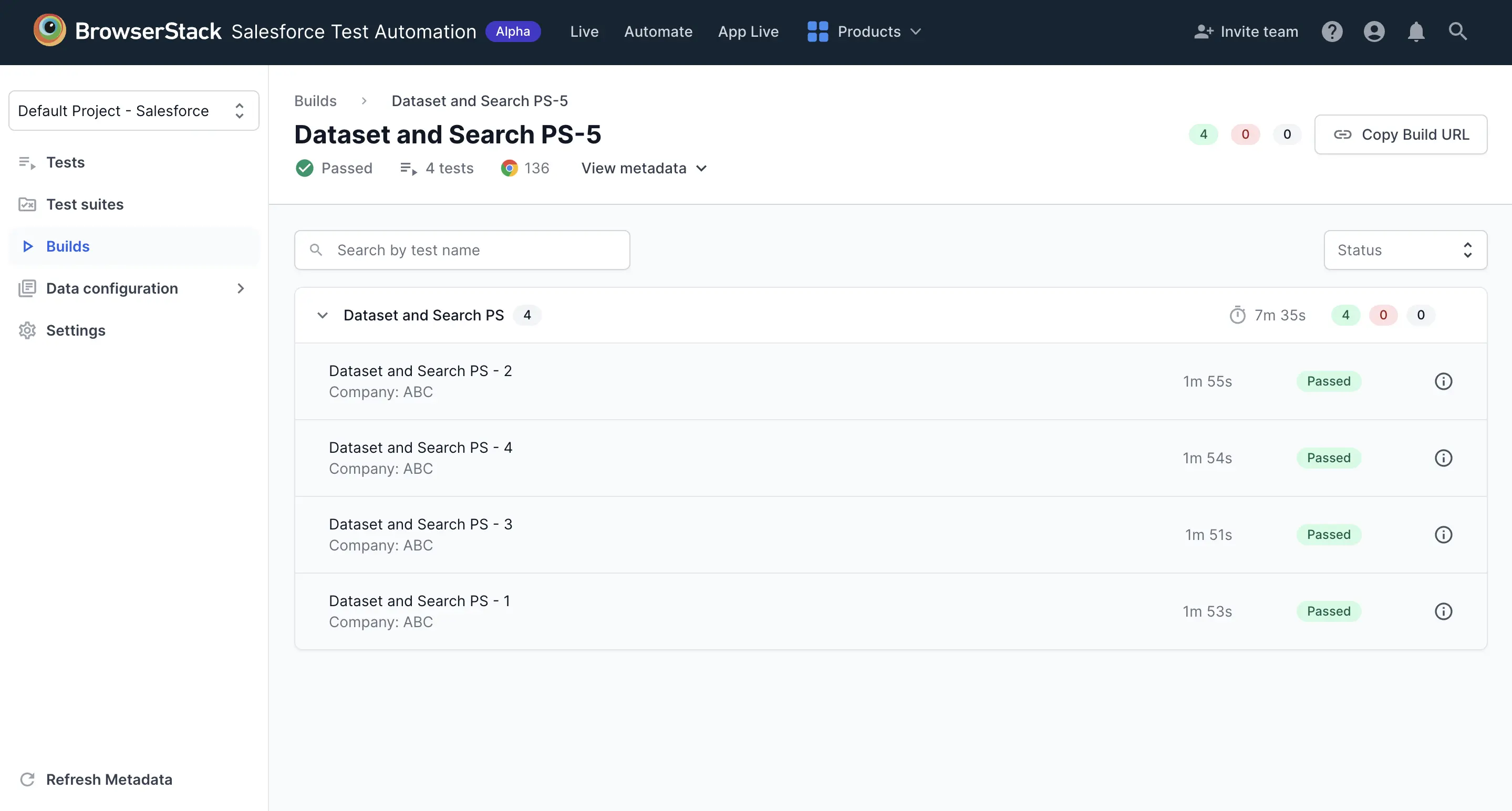
Task: Click the BrowserStack logo icon
Action: click(50, 30)
